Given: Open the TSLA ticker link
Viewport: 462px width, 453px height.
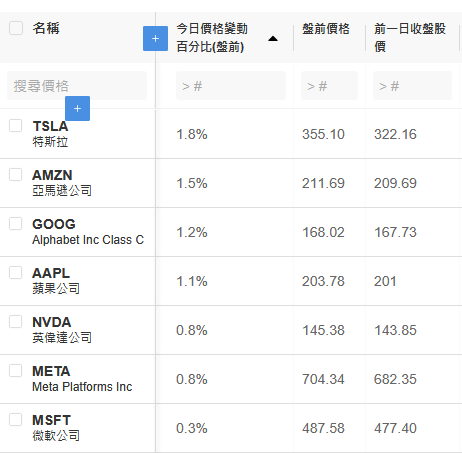Looking at the screenshot, I should pyautogui.click(x=50, y=126).
